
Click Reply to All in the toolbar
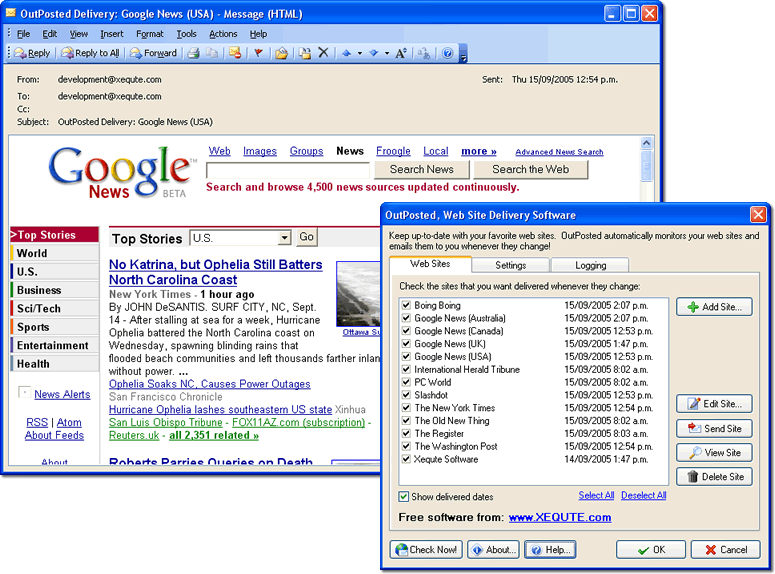pyautogui.click(x=90, y=53)
